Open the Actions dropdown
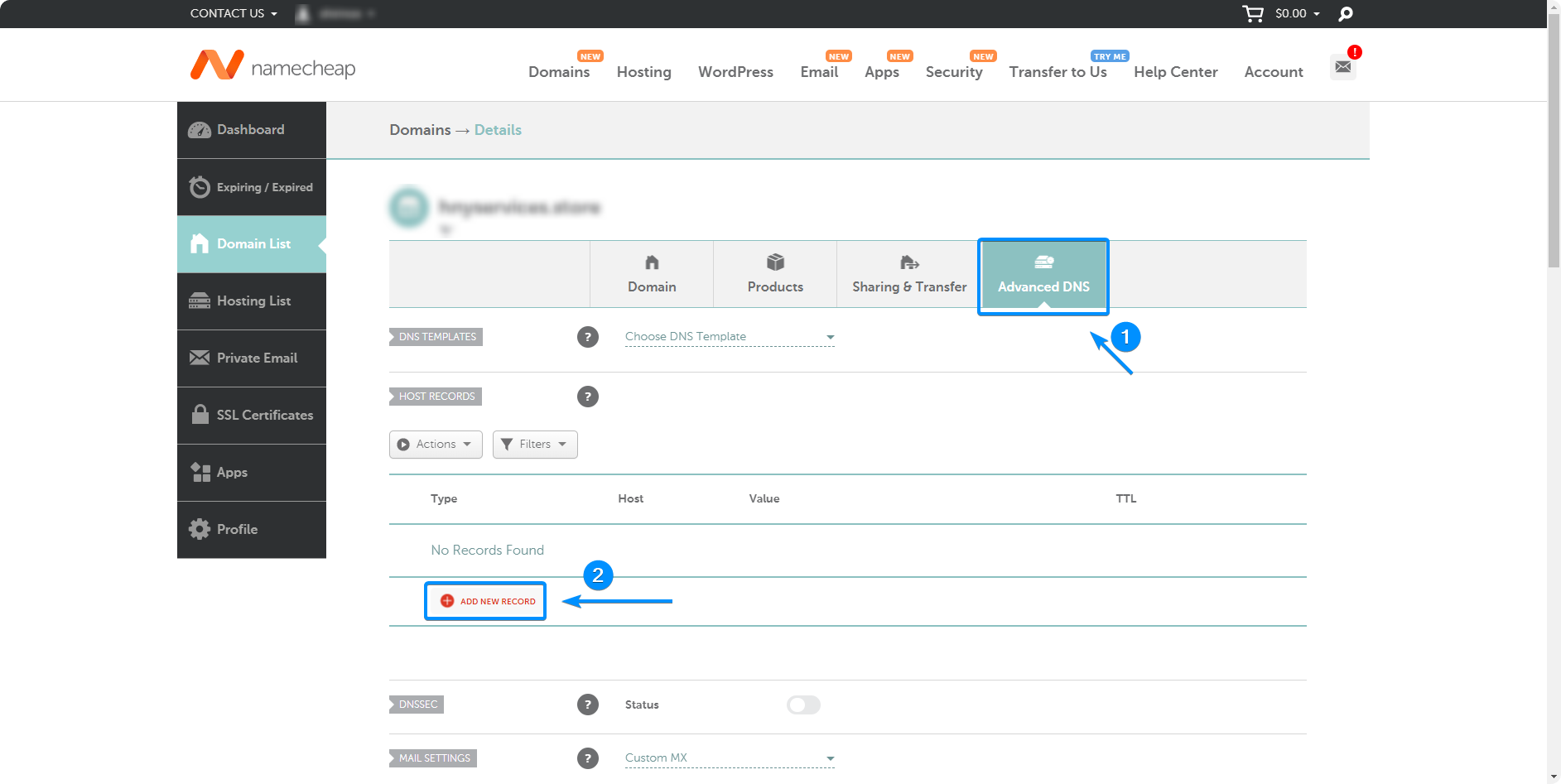The height and width of the screenshot is (784, 1561). click(x=436, y=445)
